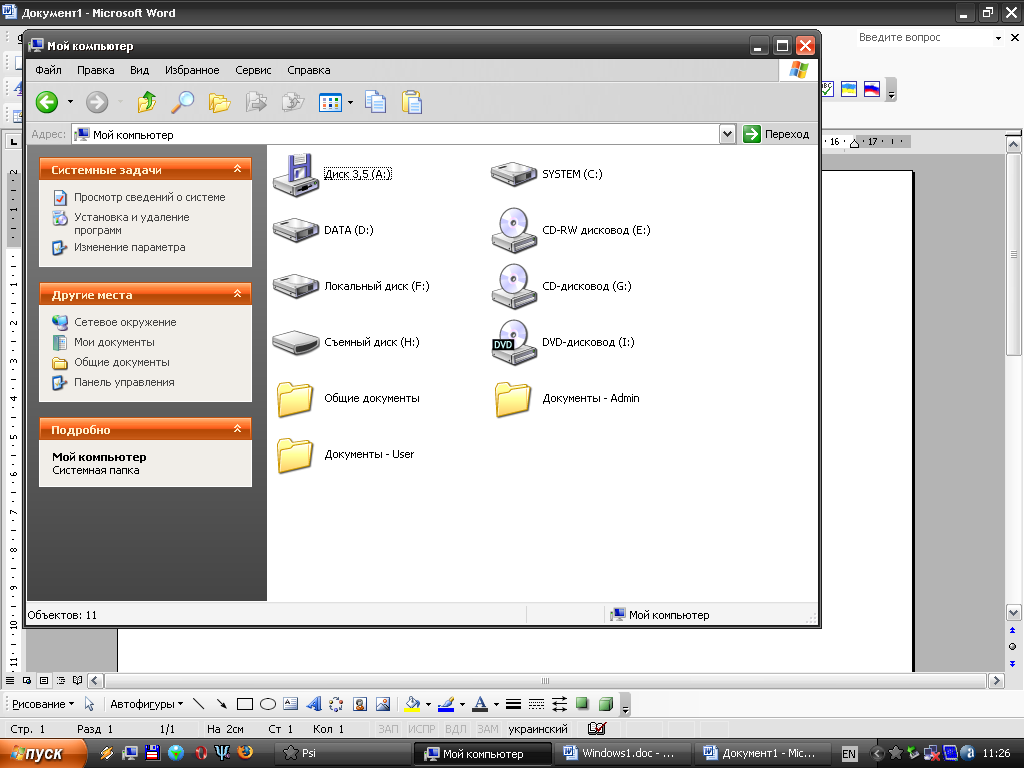Screen dimensions: 1024x768
Task: Click the Paste icon in Explorer toolbar
Action: [412, 102]
